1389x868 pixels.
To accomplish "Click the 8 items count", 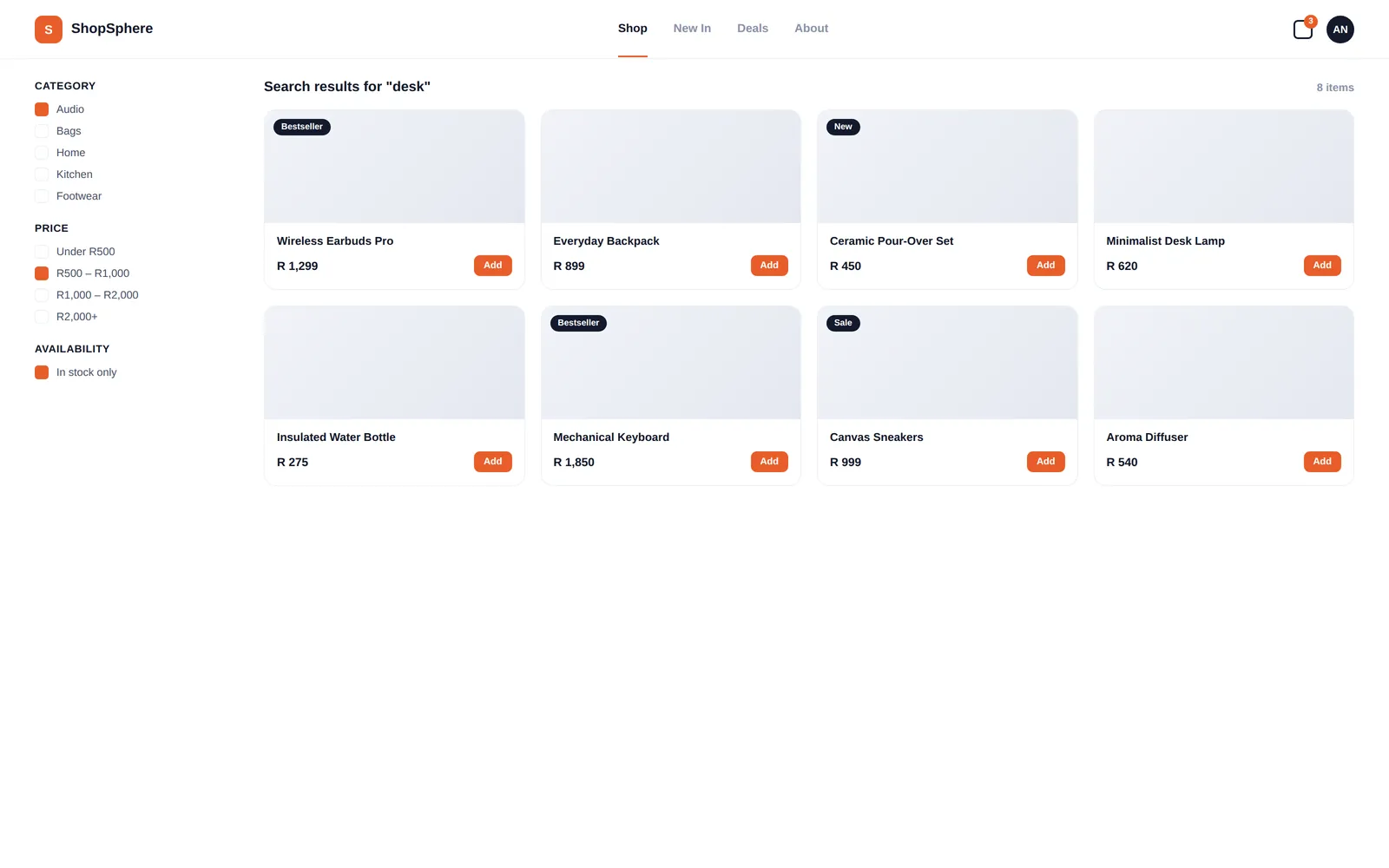I will tap(1335, 88).
